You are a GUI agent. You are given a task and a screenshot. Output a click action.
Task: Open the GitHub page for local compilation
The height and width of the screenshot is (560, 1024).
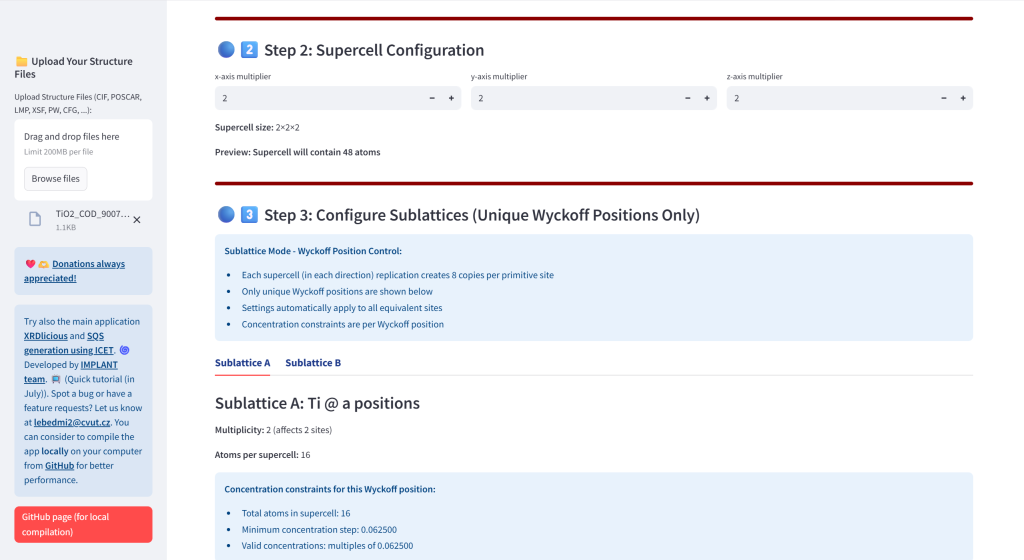pyautogui.click(x=83, y=524)
